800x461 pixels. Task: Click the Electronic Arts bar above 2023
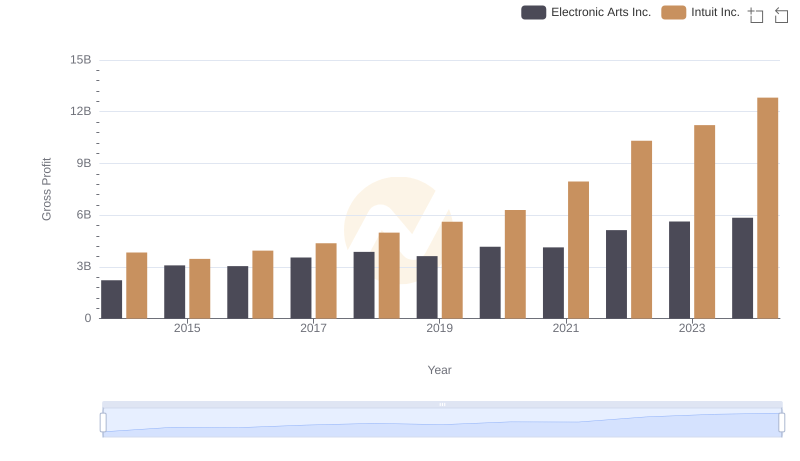point(679,270)
